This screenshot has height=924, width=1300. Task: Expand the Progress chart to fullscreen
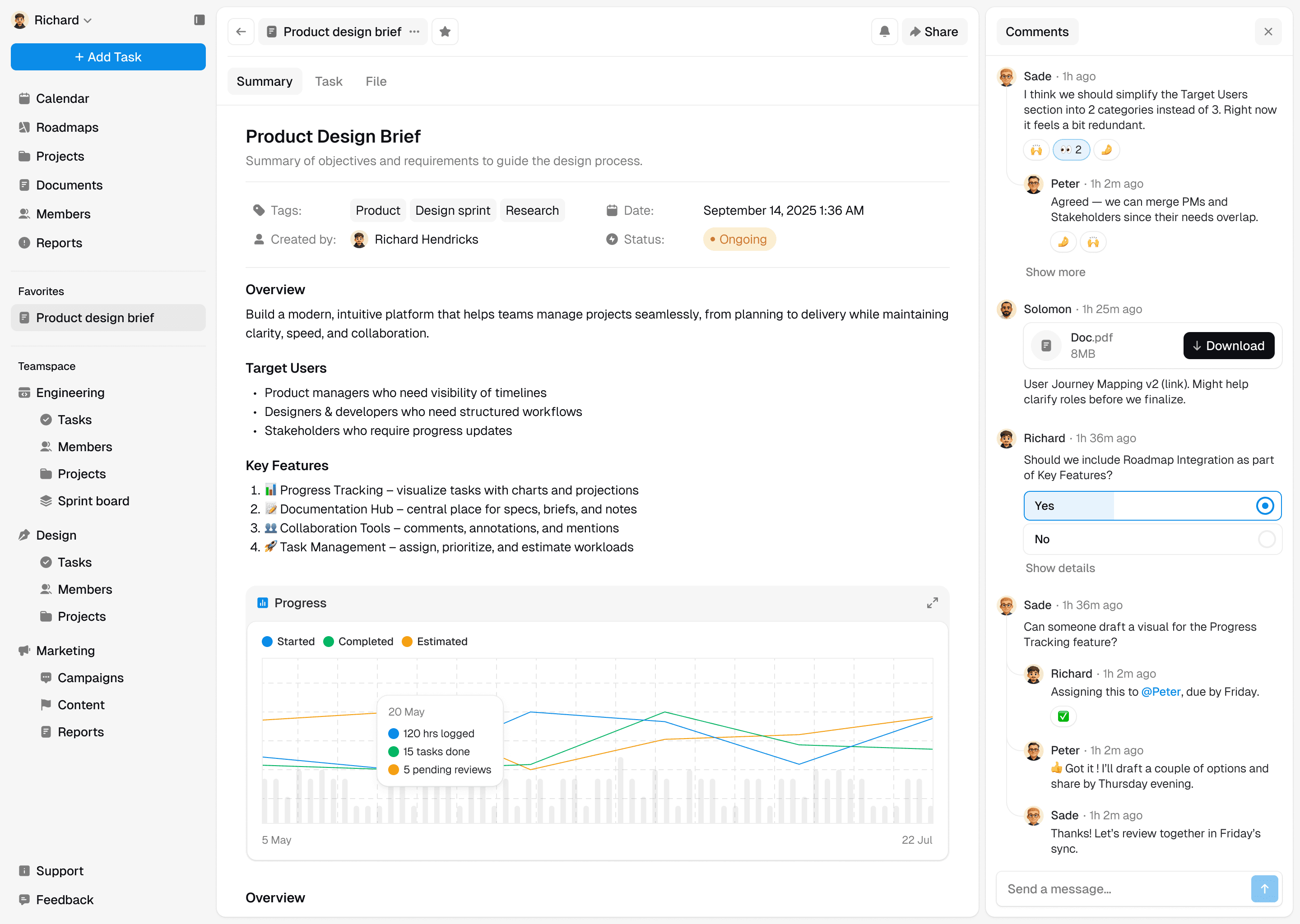coord(932,602)
